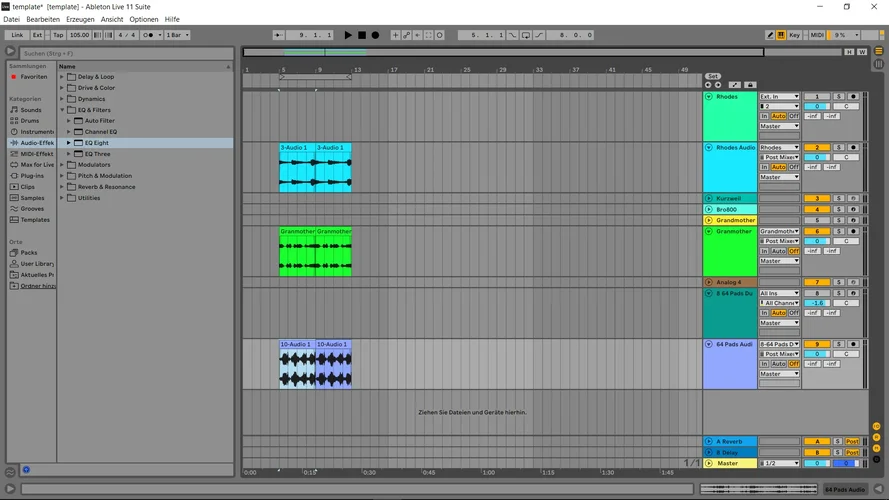Toggle the metronome button
Image resolution: width=889 pixels, height=500 pixels.
click(148, 35)
